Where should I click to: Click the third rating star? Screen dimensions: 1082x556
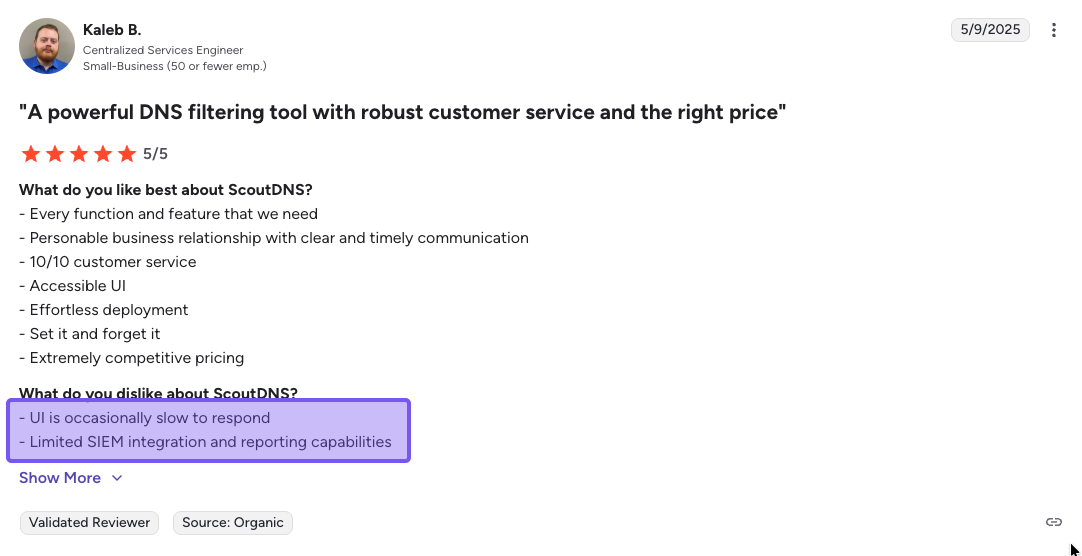tap(79, 154)
